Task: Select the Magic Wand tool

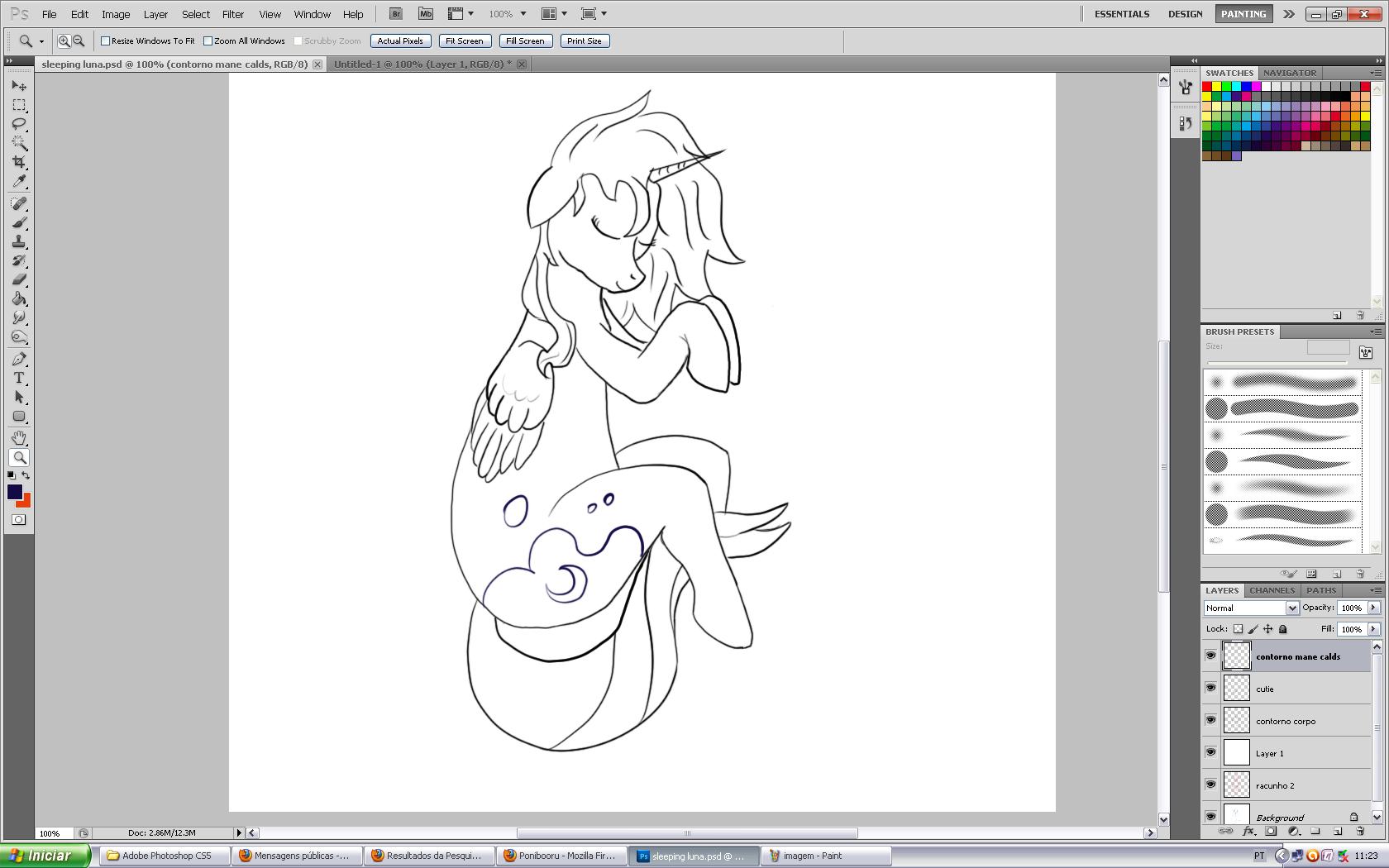Action: coord(19,143)
